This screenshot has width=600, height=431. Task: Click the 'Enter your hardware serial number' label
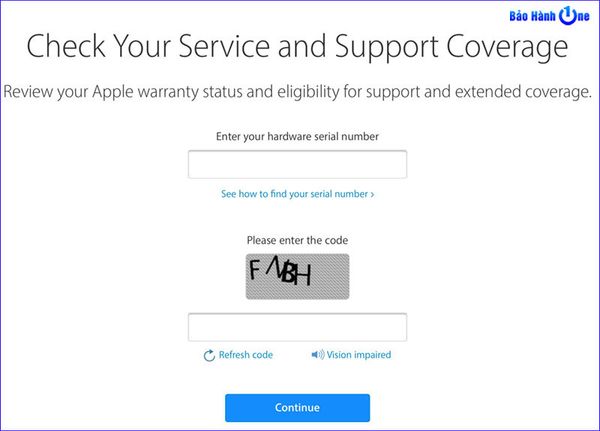[x=297, y=136]
